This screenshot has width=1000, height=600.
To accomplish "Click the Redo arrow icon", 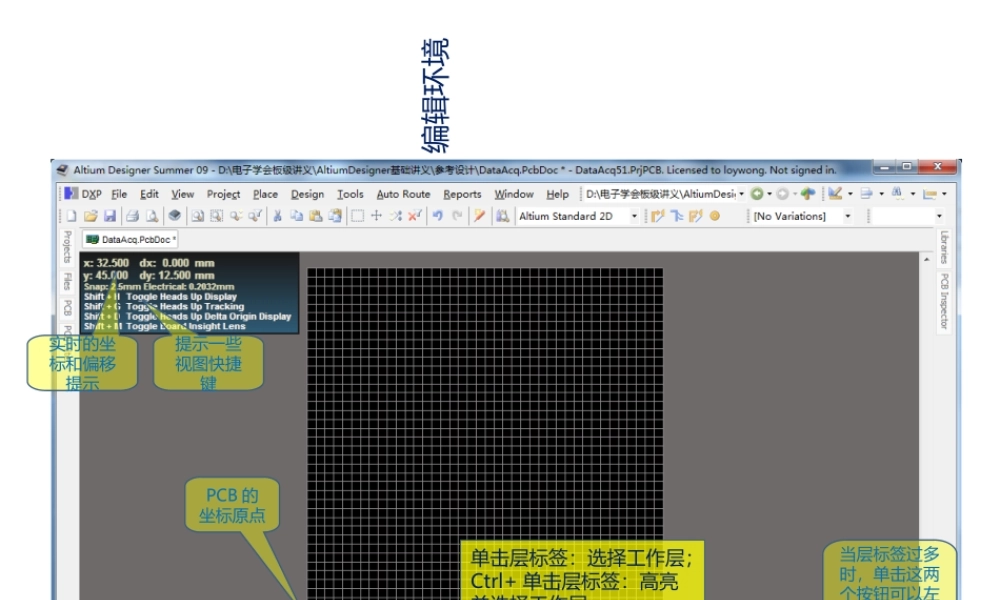I will (x=457, y=216).
